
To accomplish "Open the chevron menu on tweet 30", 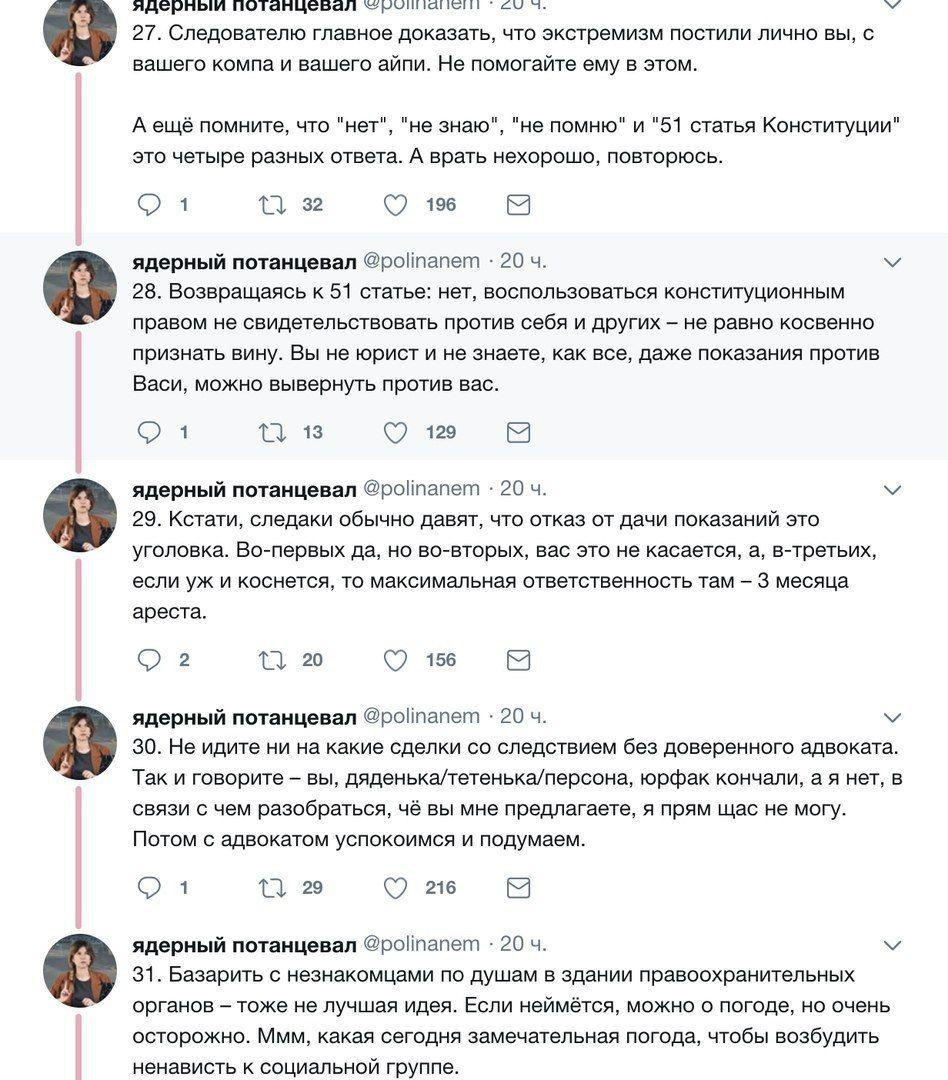I will (x=892, y=718).
